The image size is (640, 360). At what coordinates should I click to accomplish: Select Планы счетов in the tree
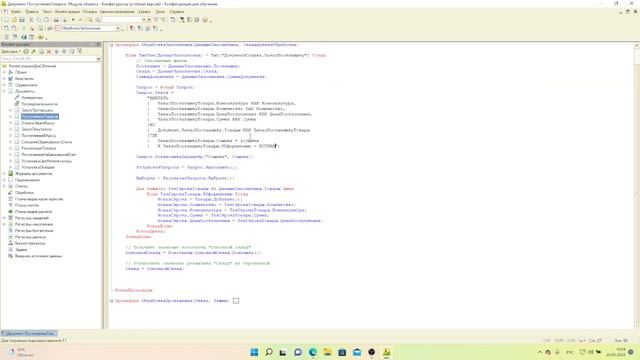tap(27, 205)
